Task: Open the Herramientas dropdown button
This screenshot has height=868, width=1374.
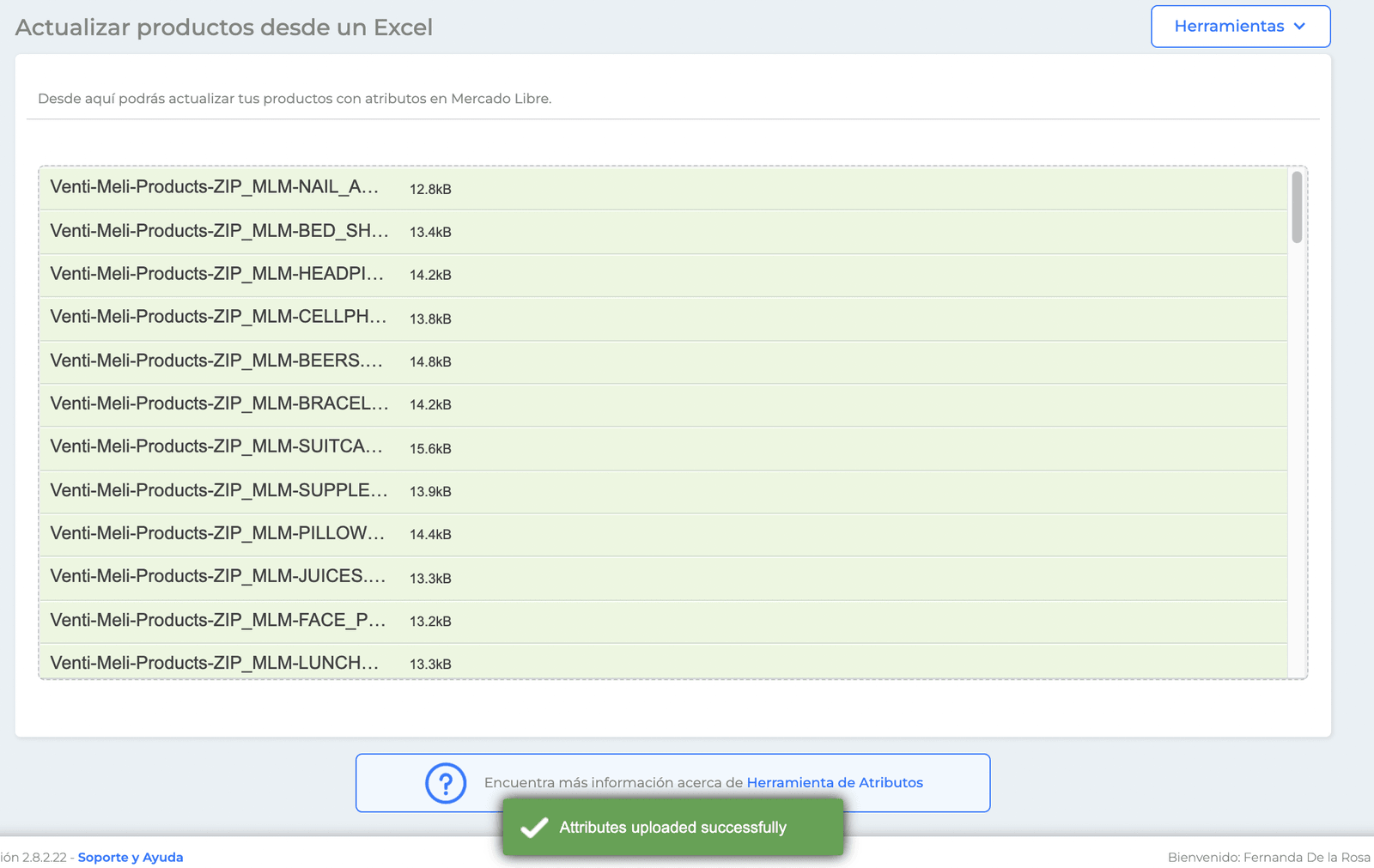Action: point(1240,27)
